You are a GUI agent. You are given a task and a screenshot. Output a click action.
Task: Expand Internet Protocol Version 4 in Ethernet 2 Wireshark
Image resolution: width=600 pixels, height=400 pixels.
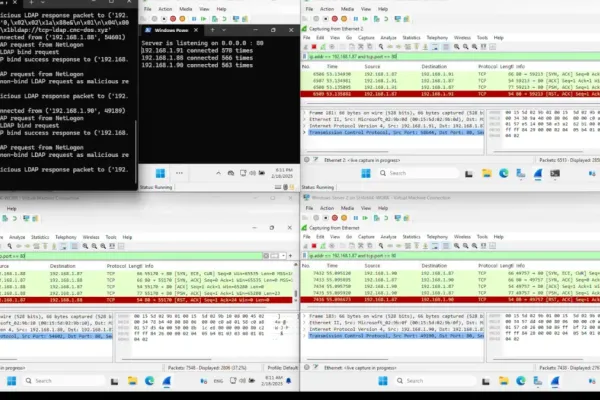[x=305, y=126]
